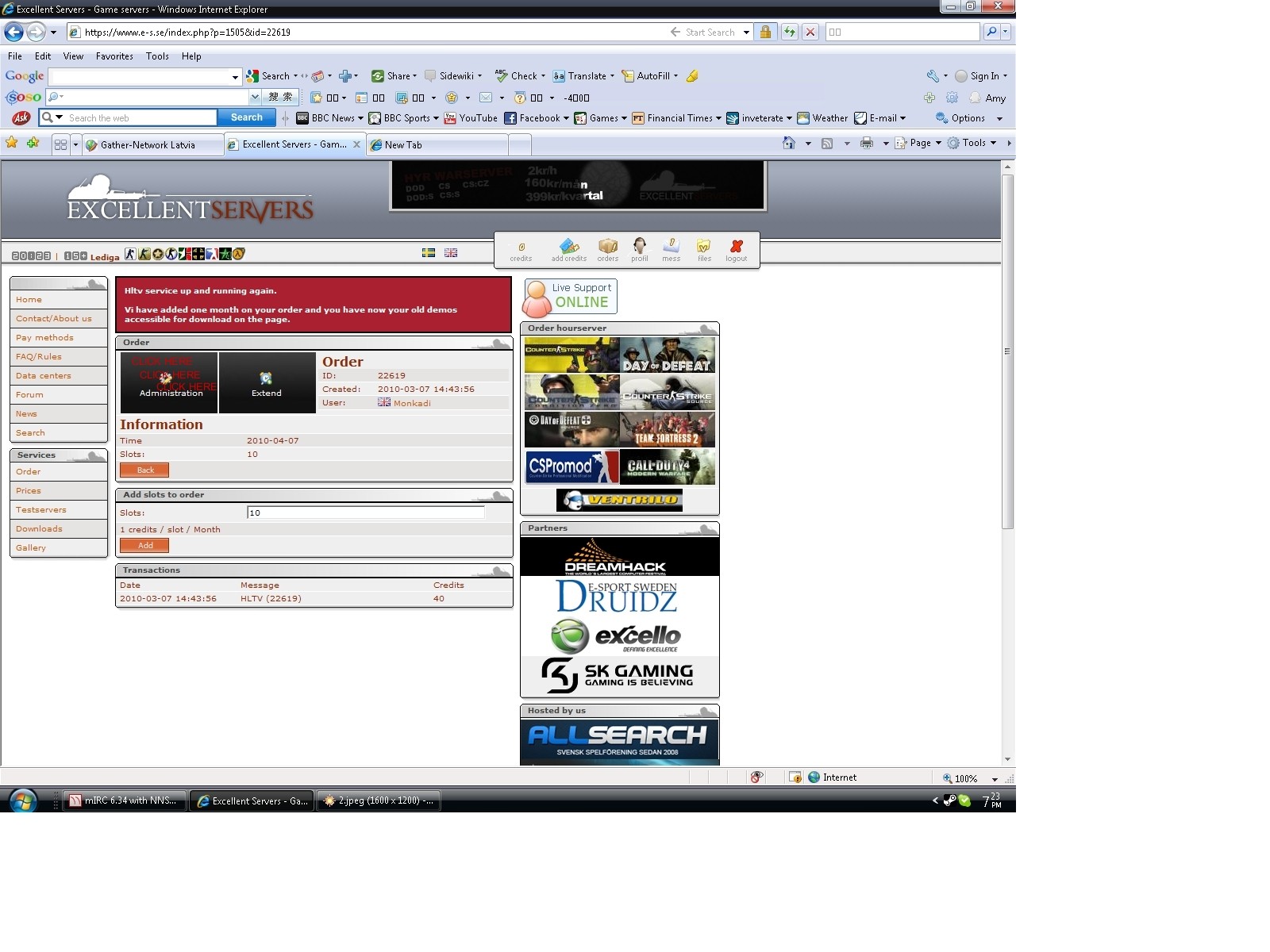
Task: Click the Feeds RSS icon
Action: tap(827, 143)
